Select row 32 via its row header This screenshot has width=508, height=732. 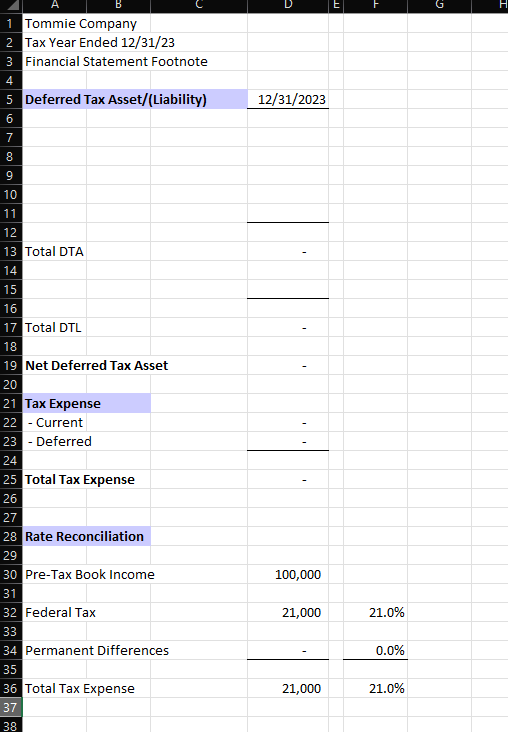click(11, 612)
